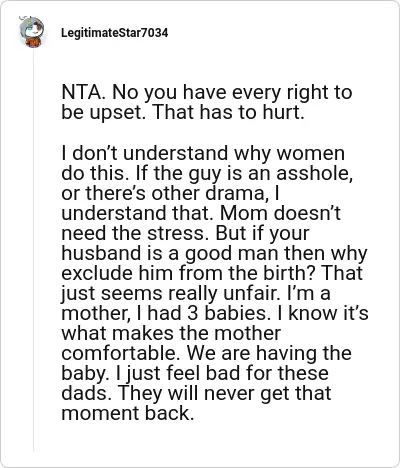Click the final words 'moment back.'
The image size is (400, 468).
[x=128, y=413]
